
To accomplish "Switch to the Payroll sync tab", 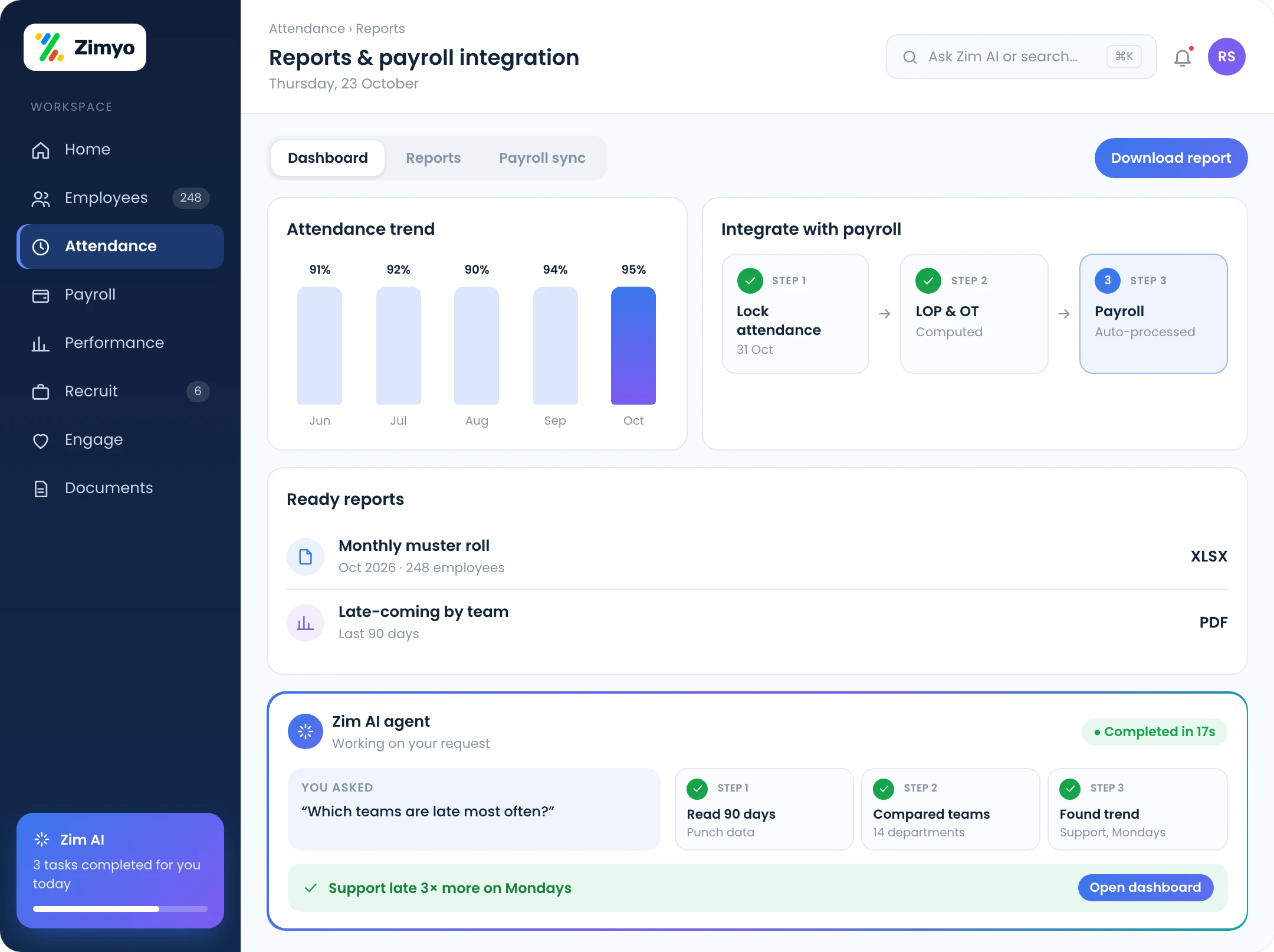I will point(542,158).
